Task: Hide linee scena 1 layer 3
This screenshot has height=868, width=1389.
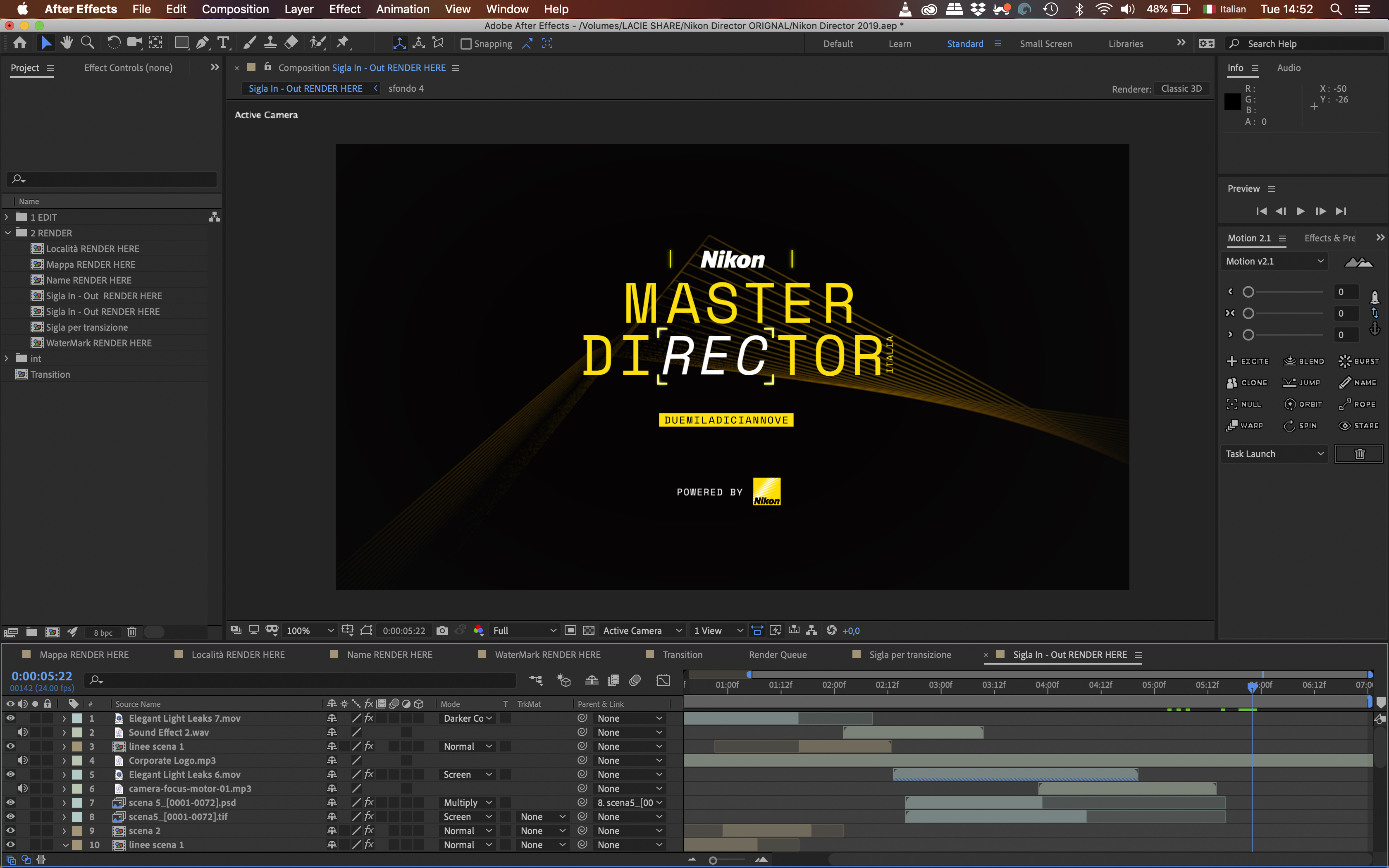Action: point(10,746)
